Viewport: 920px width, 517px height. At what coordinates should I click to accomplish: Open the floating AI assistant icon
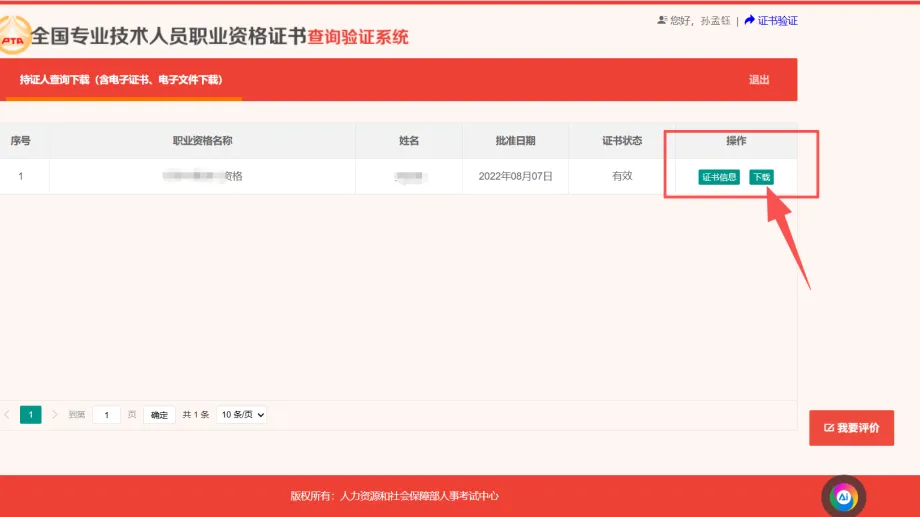[843, 496]
